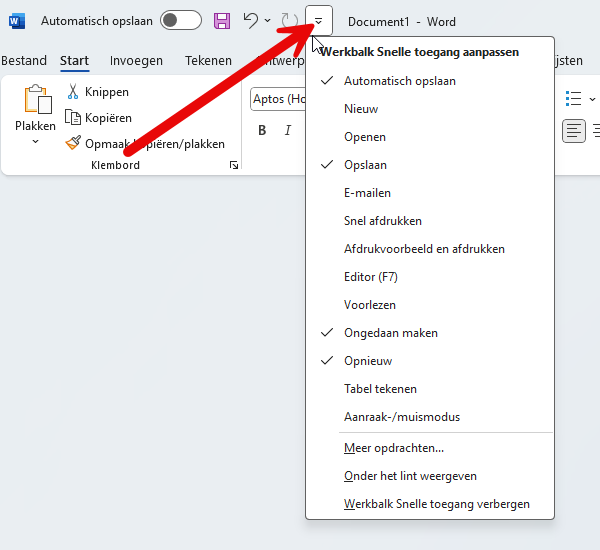Viewport: 600px width, 550px height.
Task: Open the Klembord dialog launcher
Action: (x=234, y=165)
